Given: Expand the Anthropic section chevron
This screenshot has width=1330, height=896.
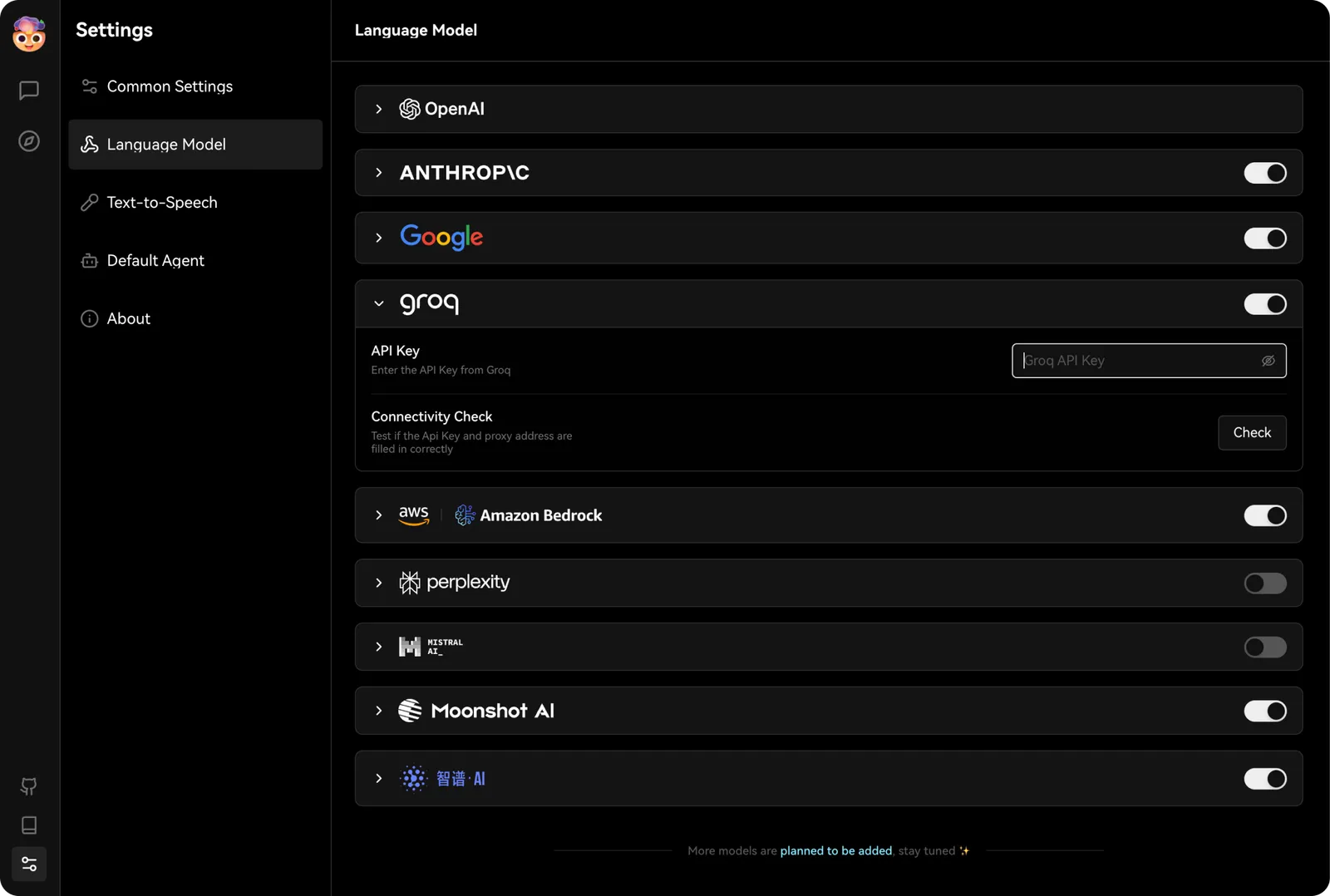Looking at the screenshot, I should [379, 173].
